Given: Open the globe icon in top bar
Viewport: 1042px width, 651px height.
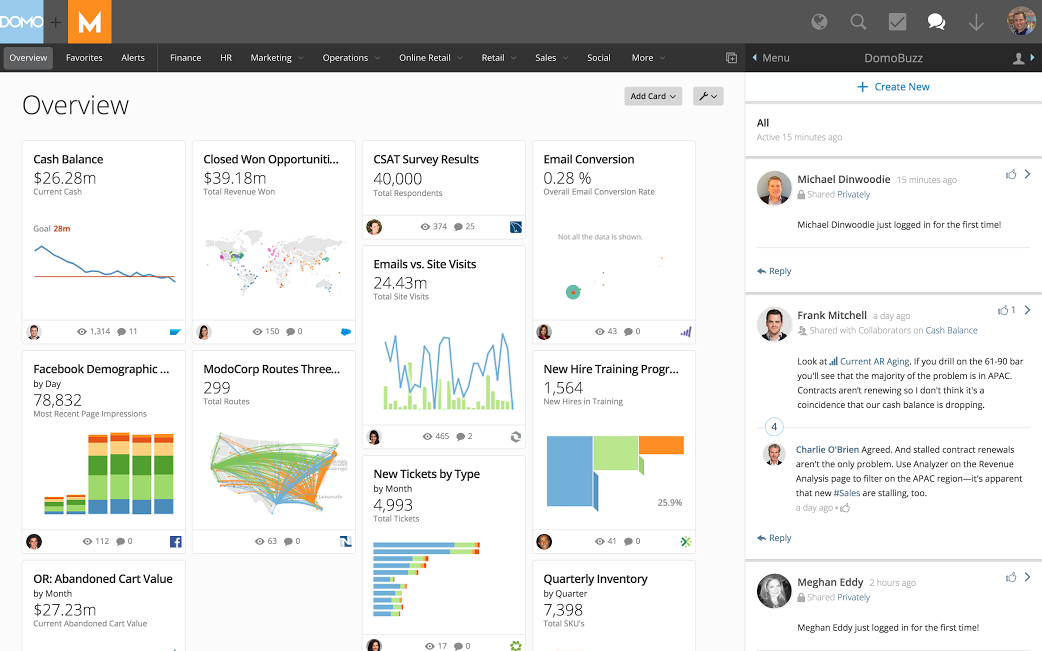Looking at the screenshot, I should click(x=819, y=22).
